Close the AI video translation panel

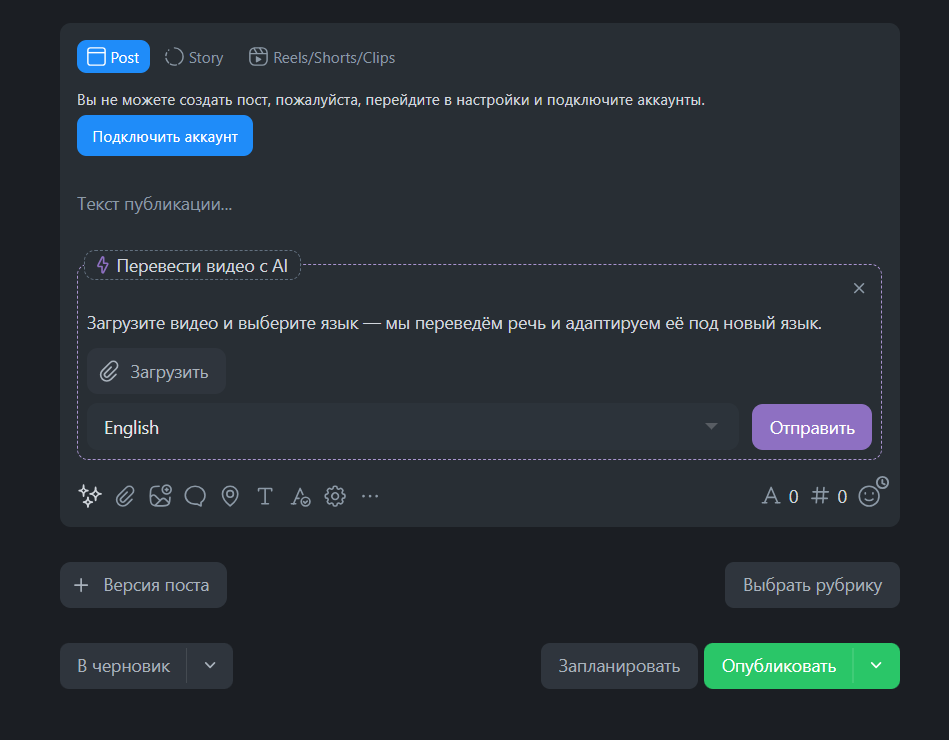pyautogui.click(x=859, y=288)
